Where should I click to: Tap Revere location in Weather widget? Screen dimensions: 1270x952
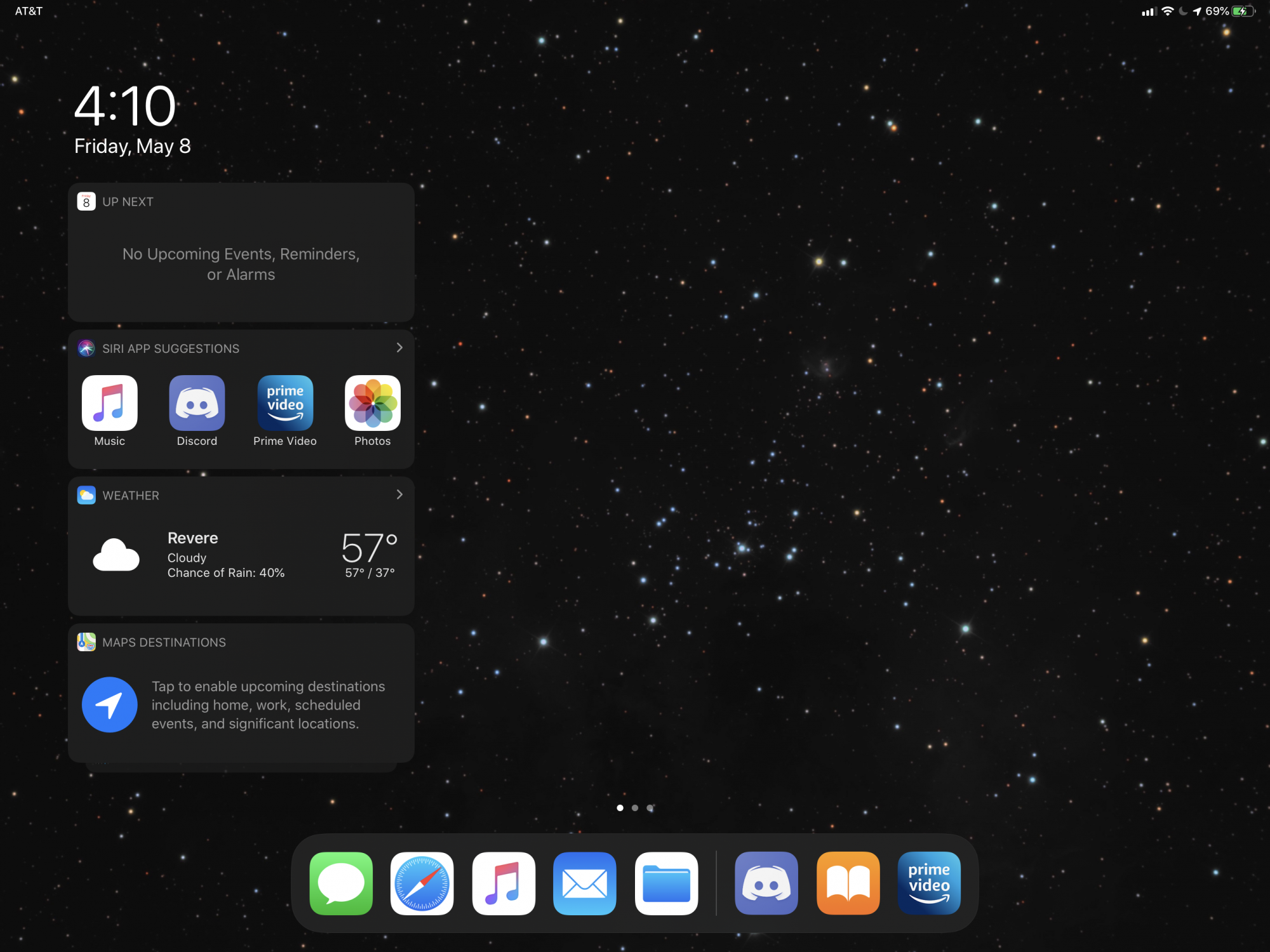[192, 538]
